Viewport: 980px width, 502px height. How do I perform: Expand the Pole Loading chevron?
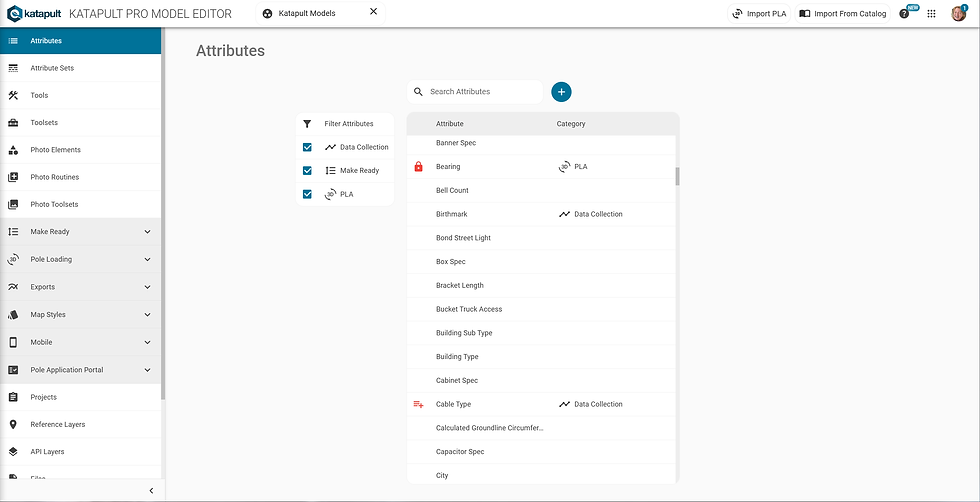pyautogui.click(x=148, y=259)
